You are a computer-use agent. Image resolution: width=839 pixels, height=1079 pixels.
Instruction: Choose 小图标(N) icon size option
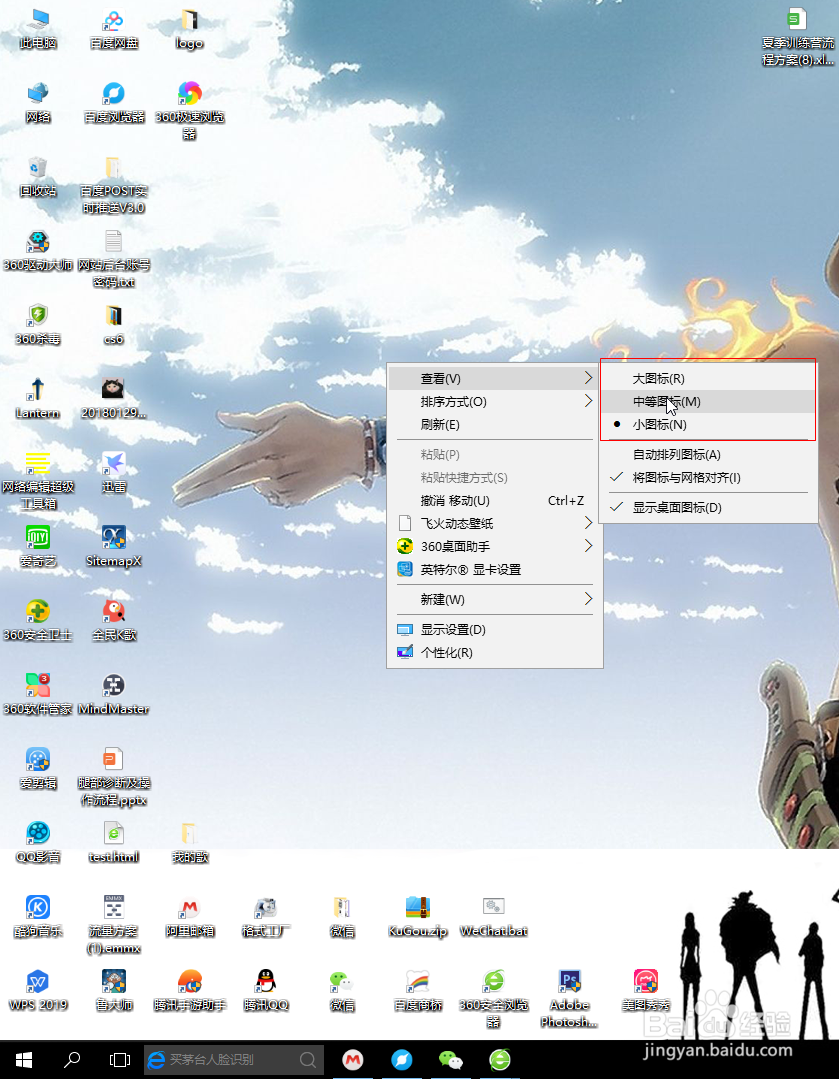(708, 425)
